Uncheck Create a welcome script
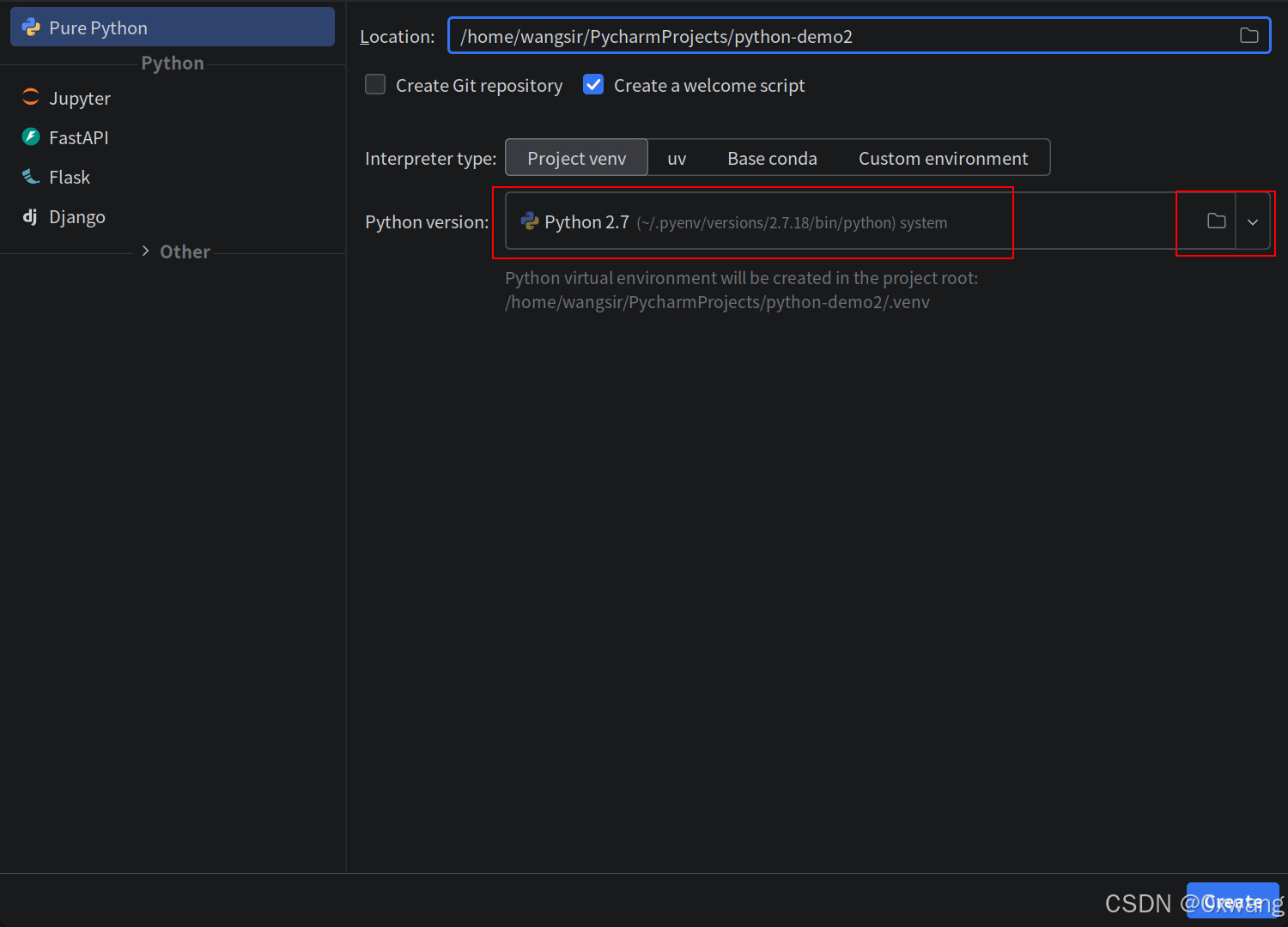The image size is (1288, 927). pyautogui.click(x=593, y=84)
